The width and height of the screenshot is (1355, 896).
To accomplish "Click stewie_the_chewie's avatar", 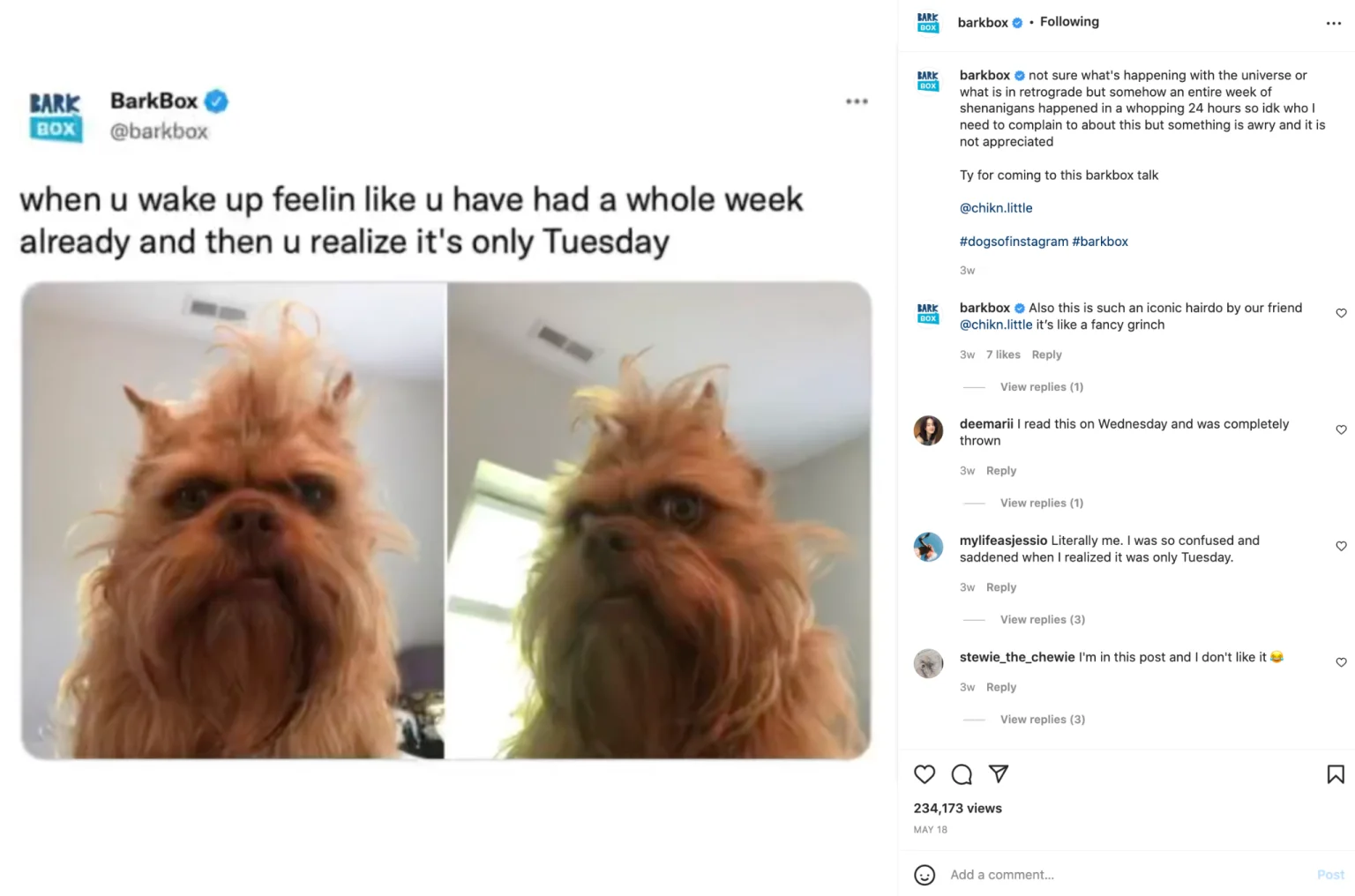I will point(928,663).
